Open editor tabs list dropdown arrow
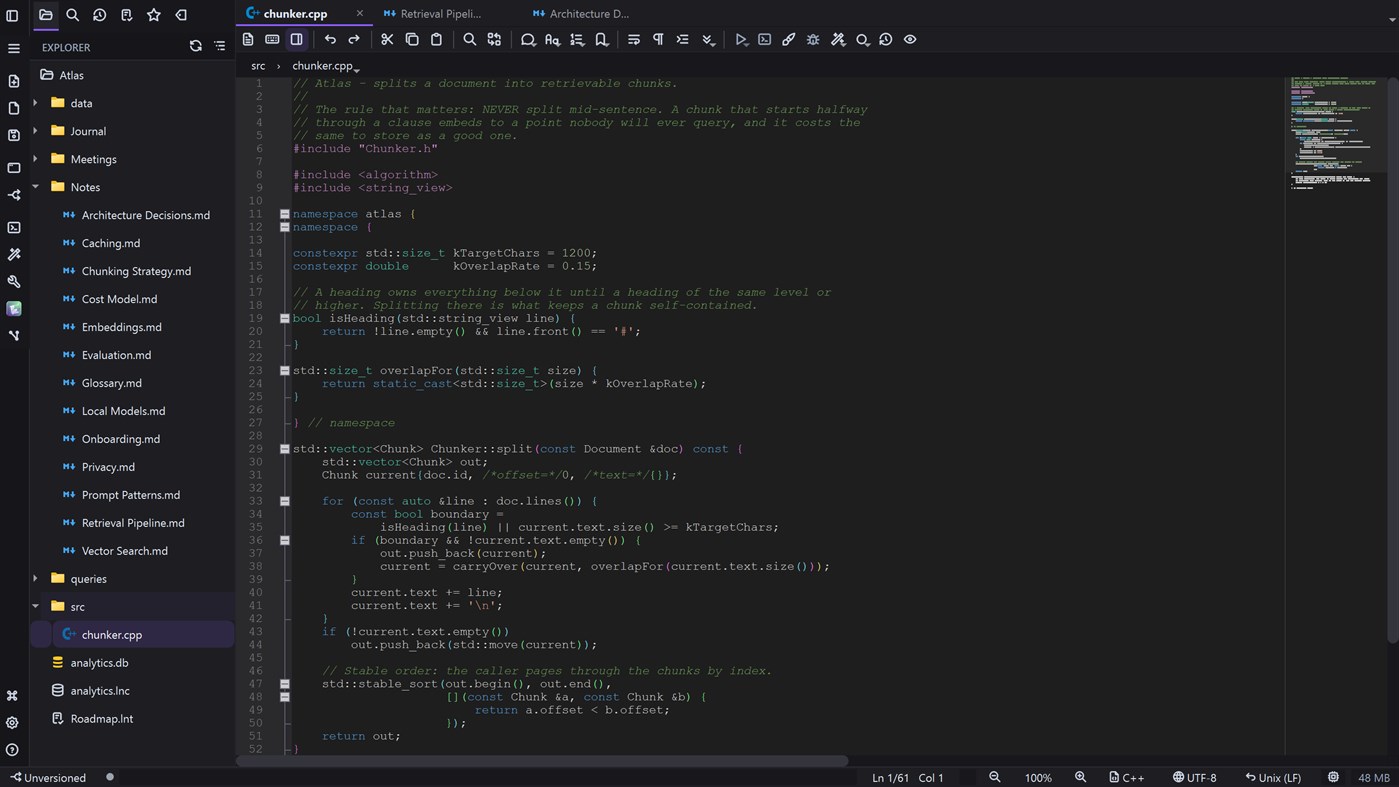The width and height of the screenshot is (1399, 787). click(x=1393, y=18)
